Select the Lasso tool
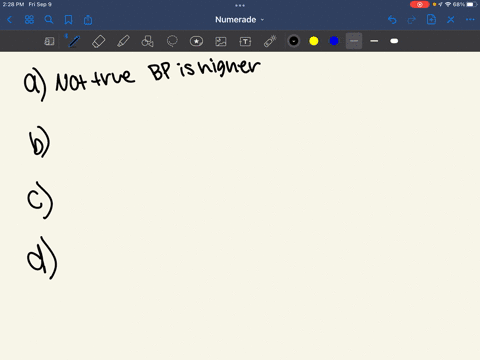Image resolution: width=480 pixels, height=360 pixels. coord(172,41)
